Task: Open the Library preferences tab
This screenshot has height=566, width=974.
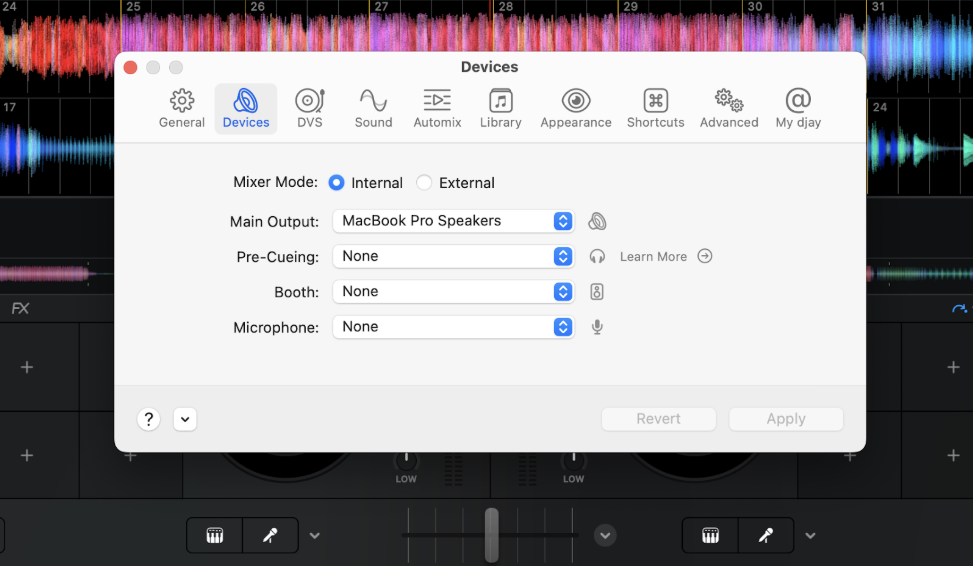Action: (501, 109)
